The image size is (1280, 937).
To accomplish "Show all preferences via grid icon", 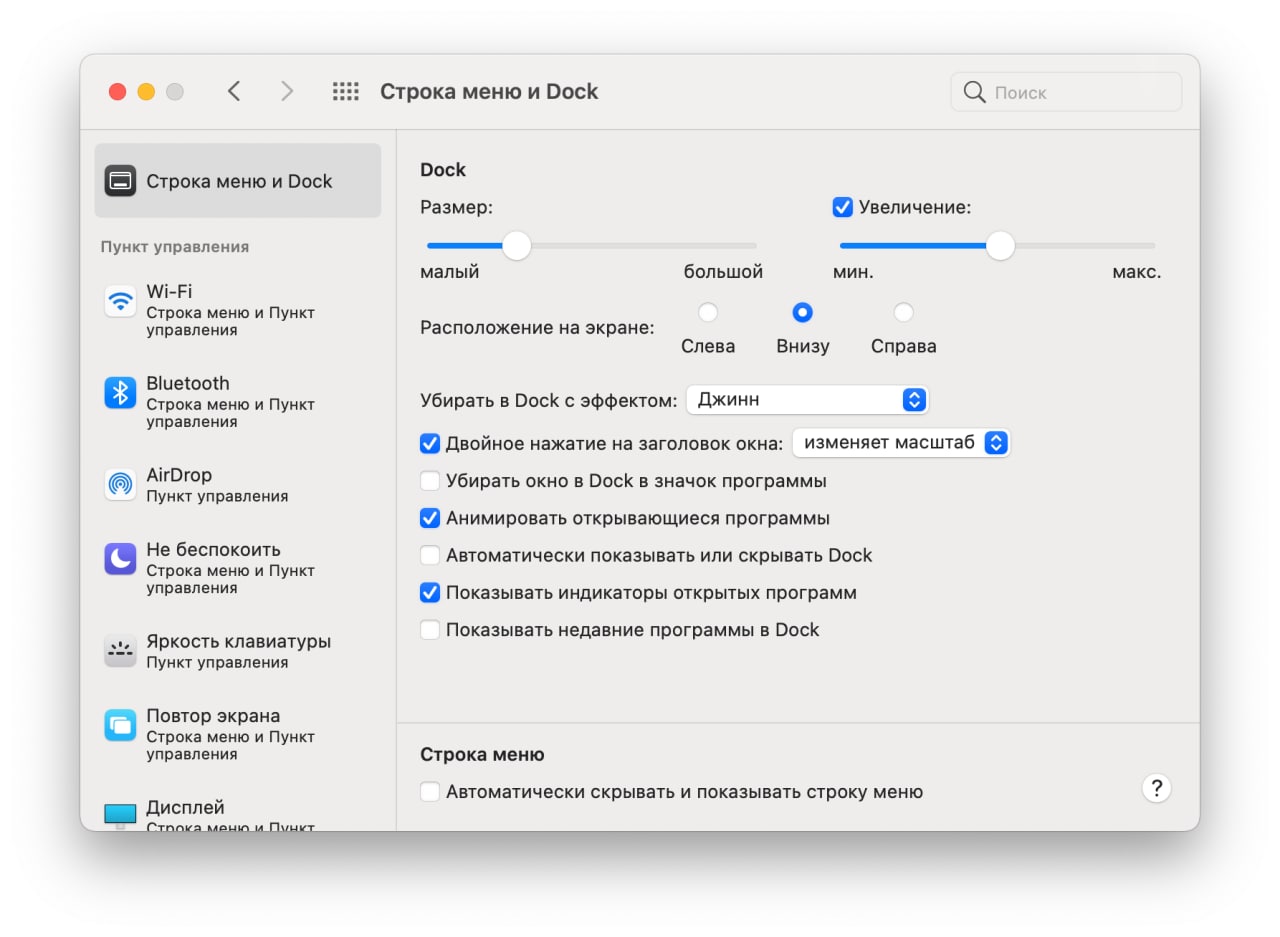I will pyautogui.click(x=345, y=92).
